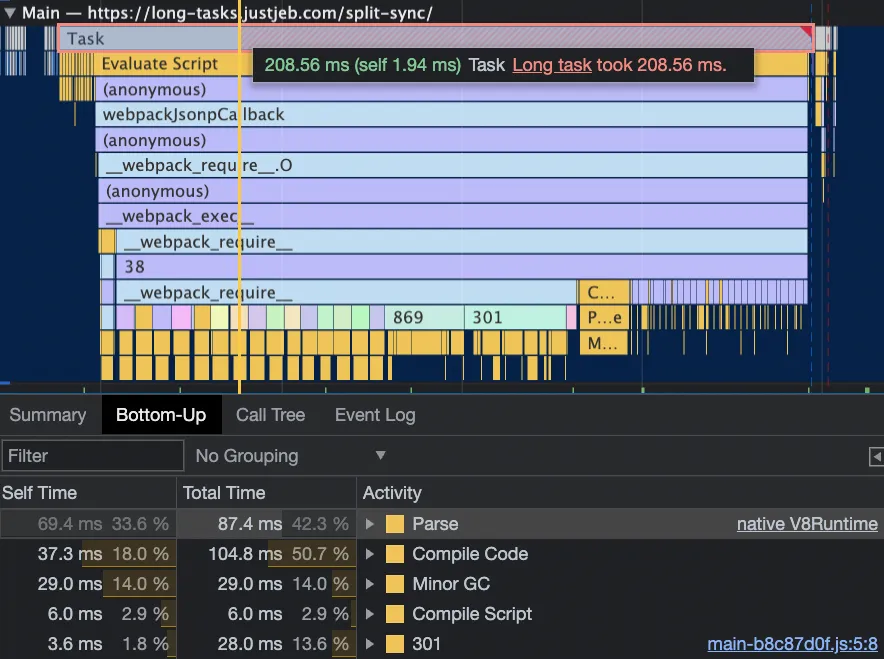Sort by Total Time column header

(267, 493)
